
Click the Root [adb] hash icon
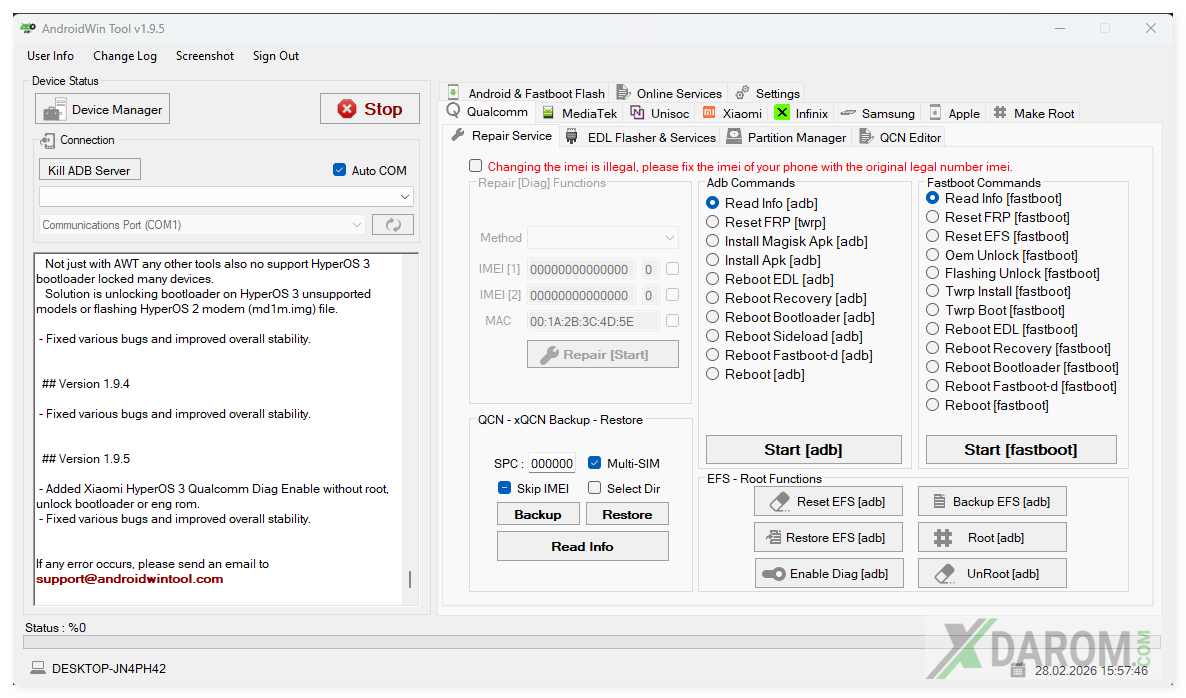(942, 538)
